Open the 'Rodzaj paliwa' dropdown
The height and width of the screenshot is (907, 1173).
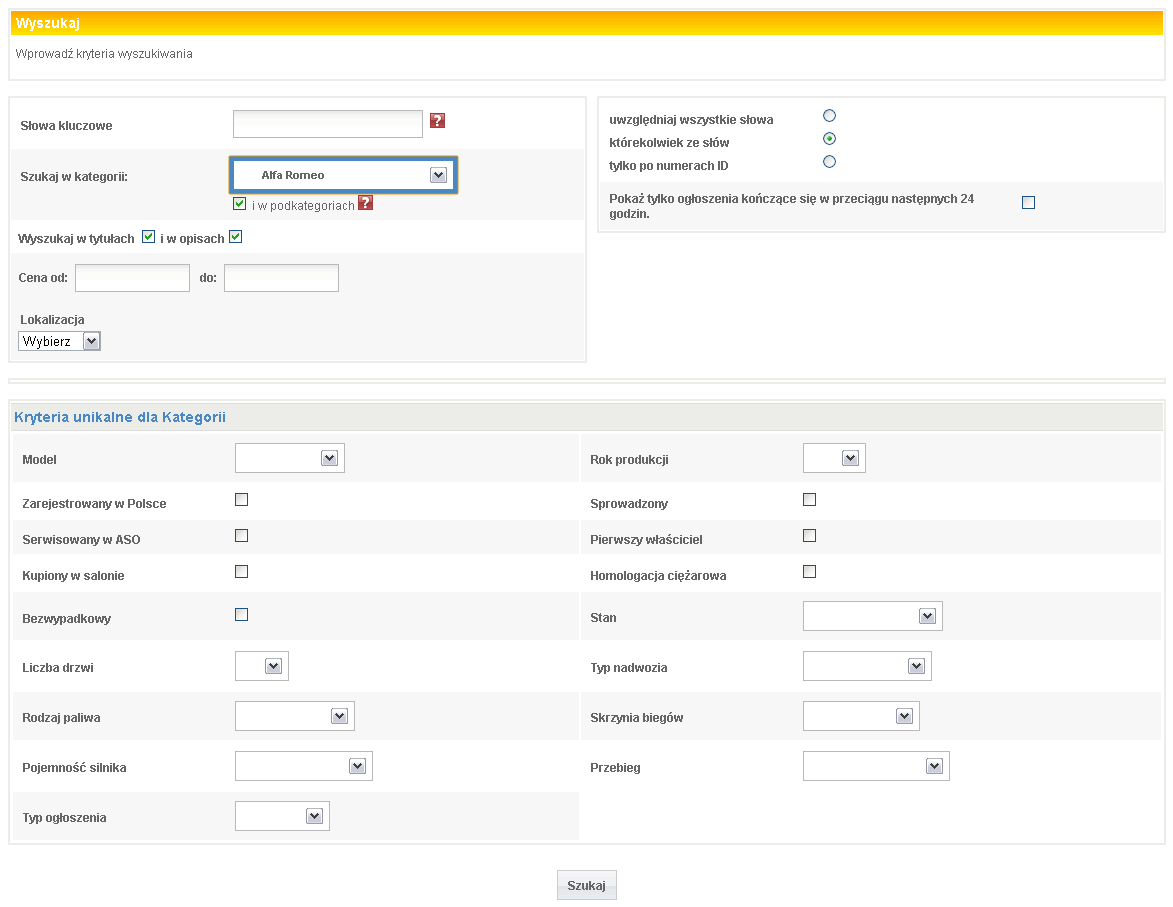point(295,716)
